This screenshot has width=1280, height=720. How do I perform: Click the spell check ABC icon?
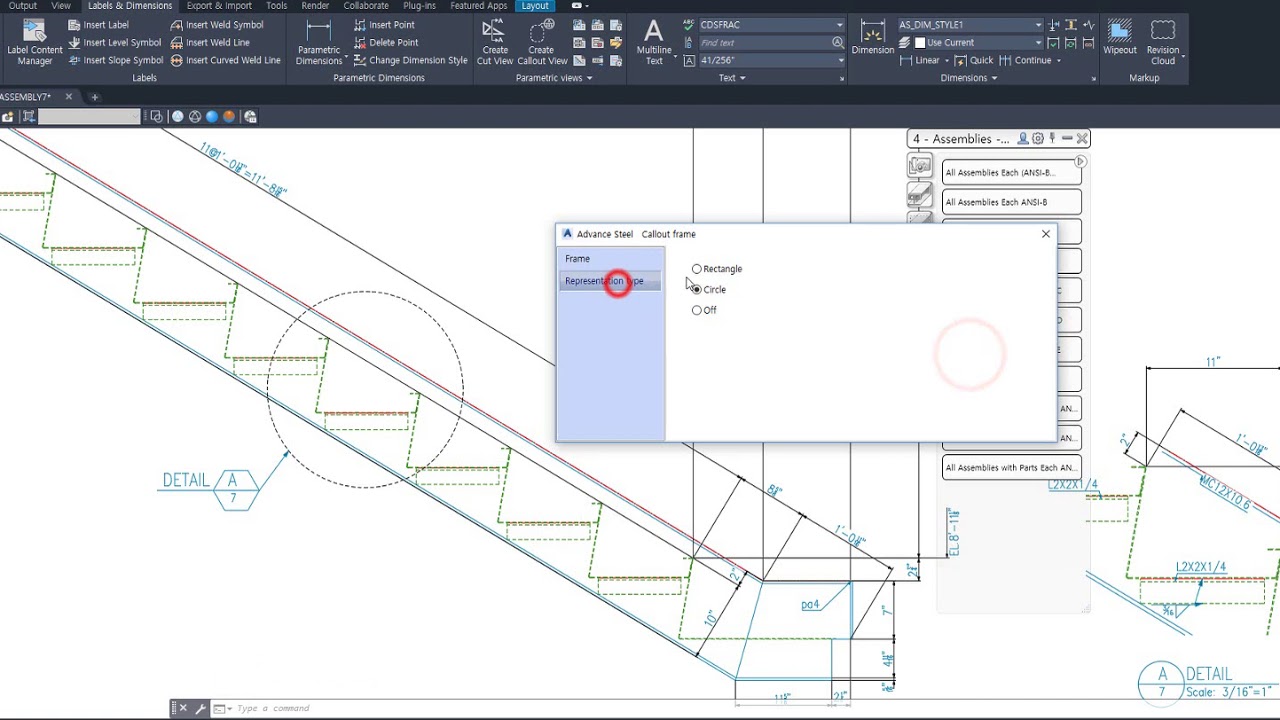[x=690, y=25]
